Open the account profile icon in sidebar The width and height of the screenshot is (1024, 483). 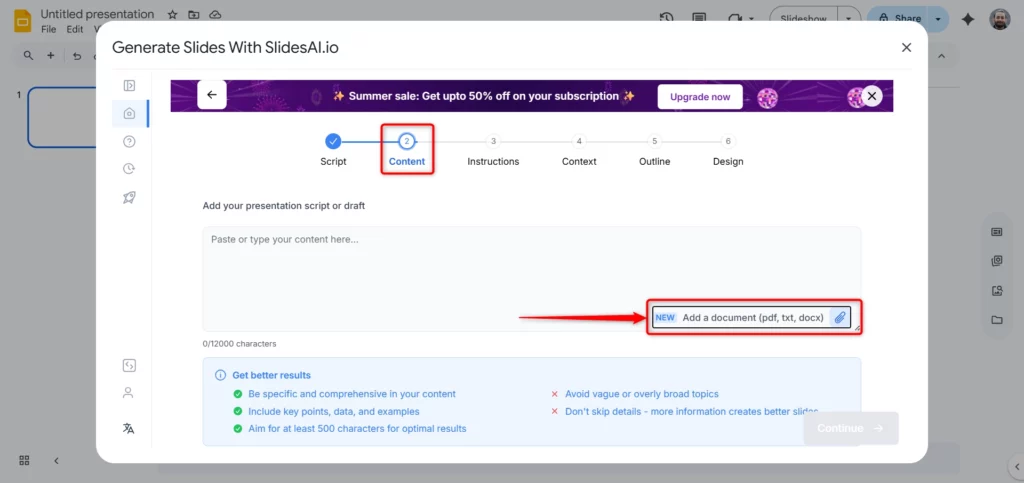click(x=129, y=393)
